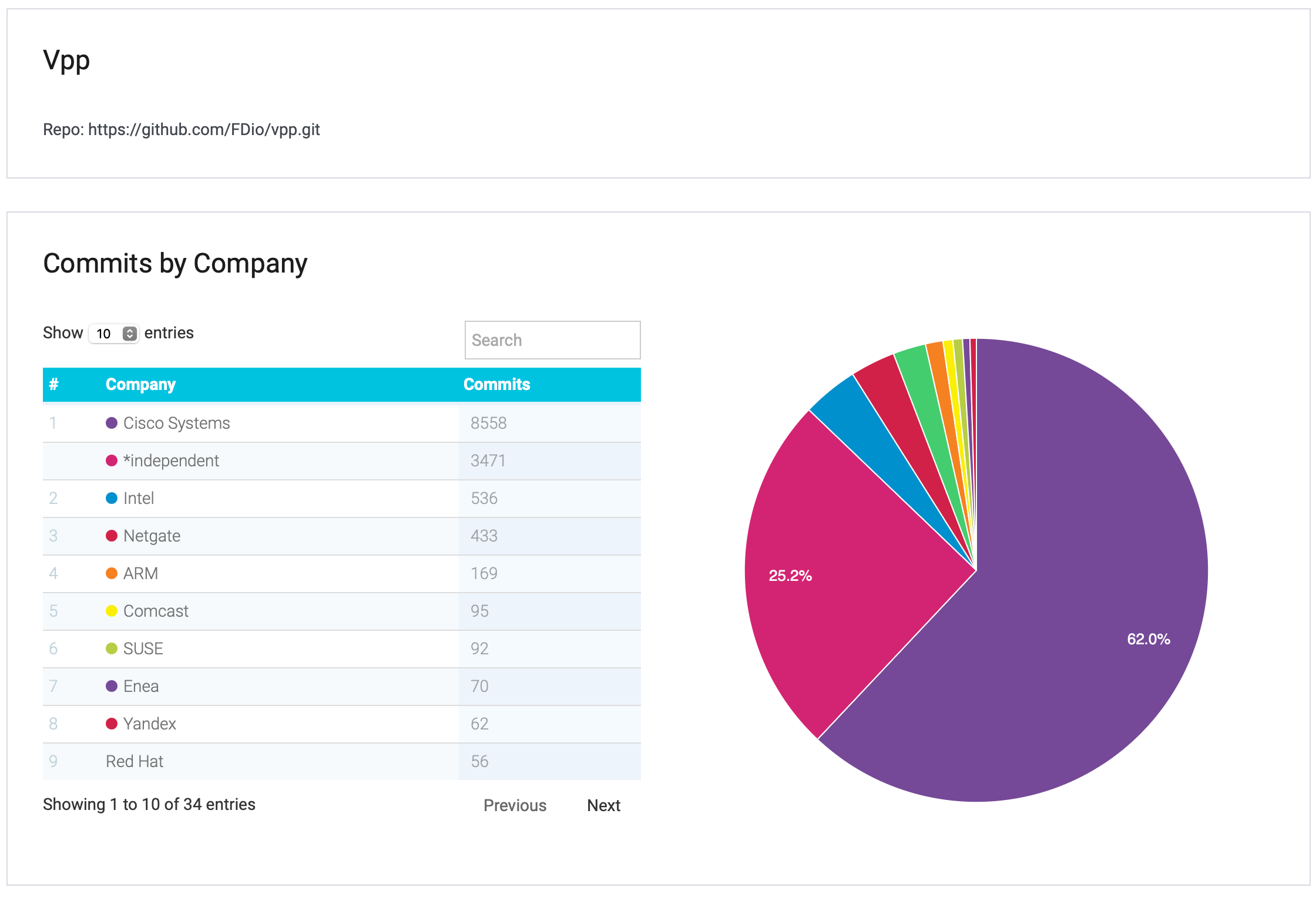Click the Commits by Company heading

175,264
